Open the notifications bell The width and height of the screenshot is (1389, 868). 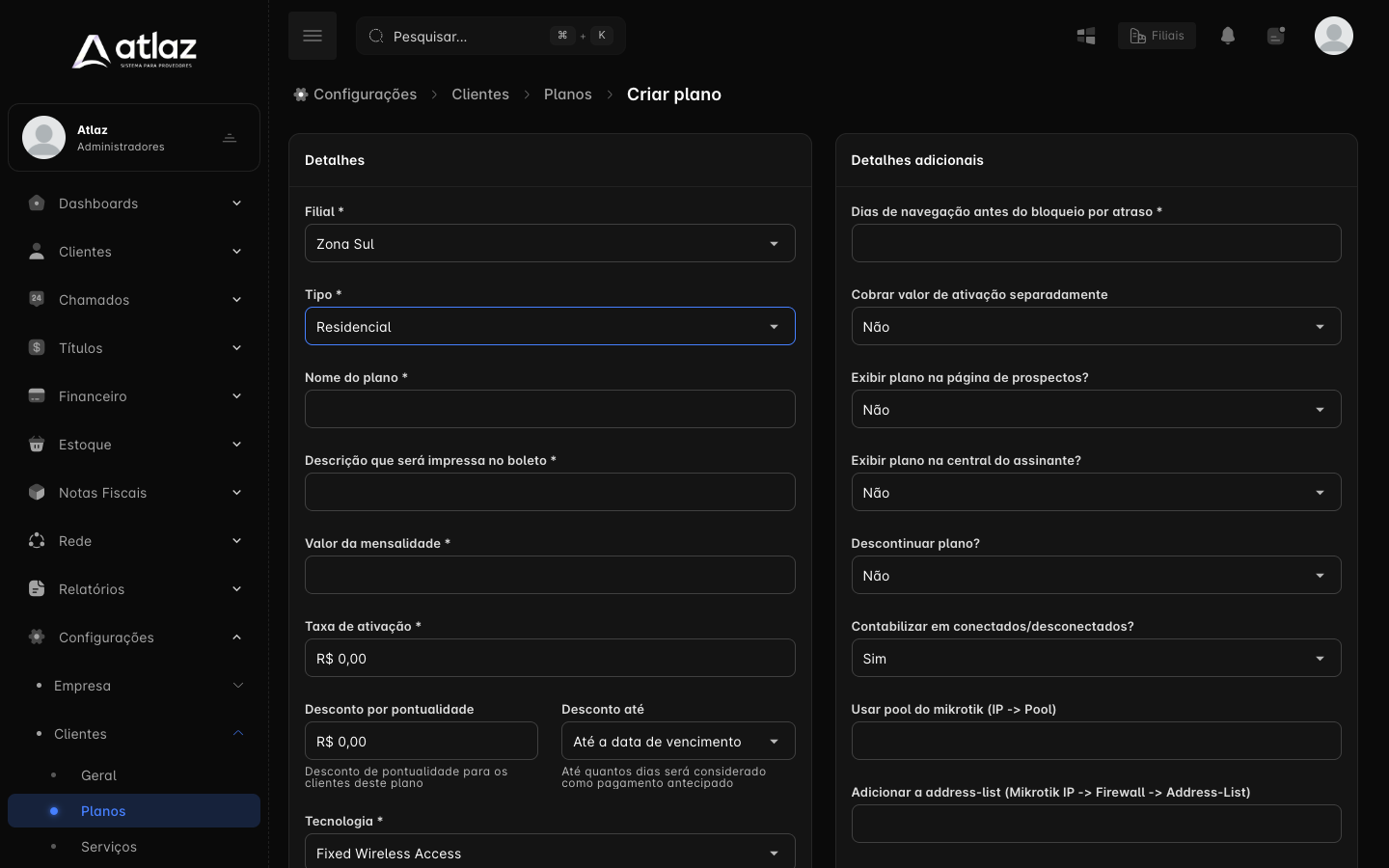[1228, 36]
